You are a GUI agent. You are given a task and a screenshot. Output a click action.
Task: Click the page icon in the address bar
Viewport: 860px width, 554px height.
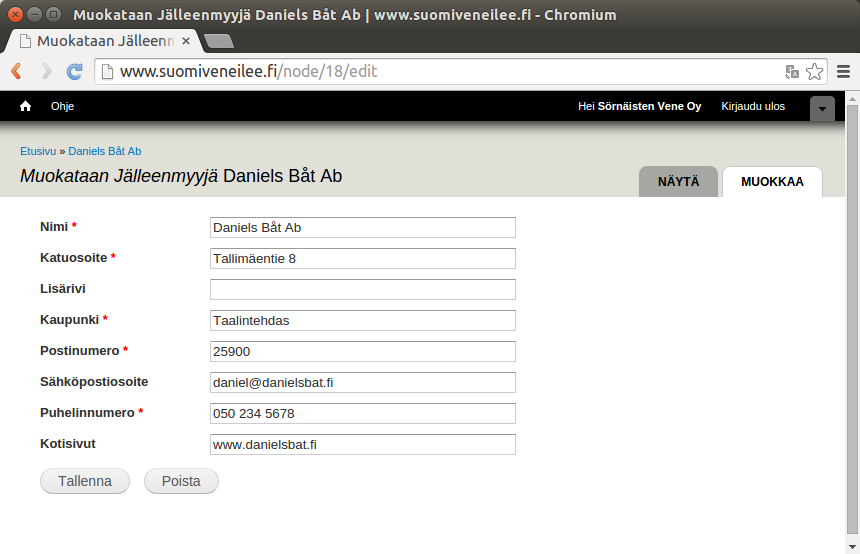pos(108,71)
